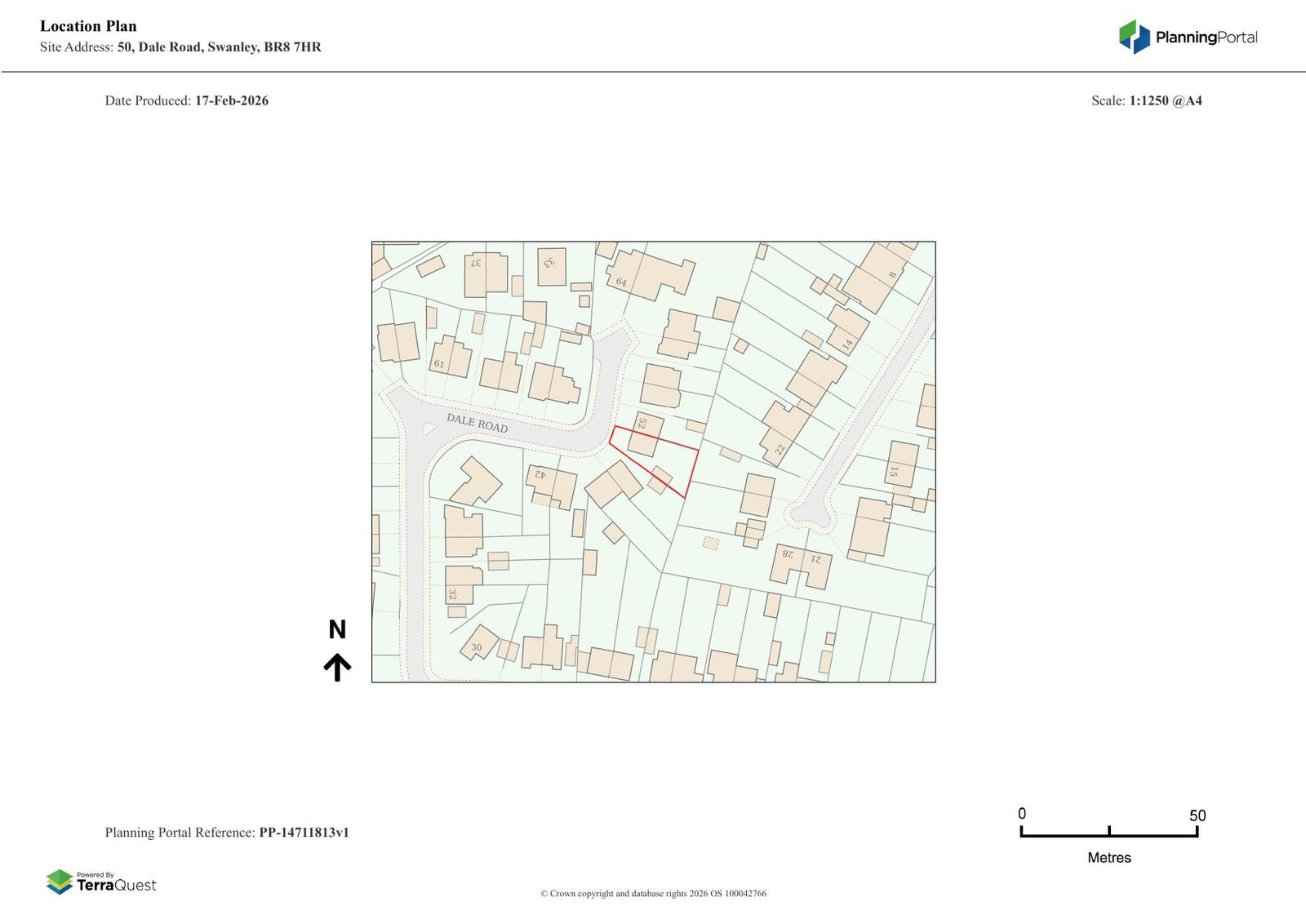Click the Crown copyright notice
This screenshot has height=924, width=1306.
point(653,893)
